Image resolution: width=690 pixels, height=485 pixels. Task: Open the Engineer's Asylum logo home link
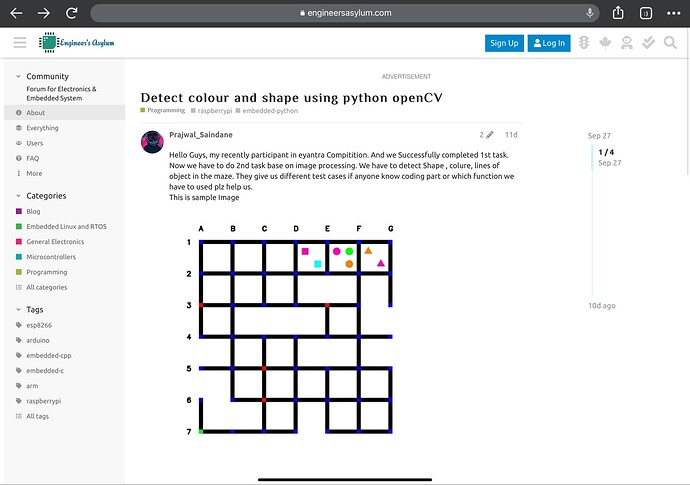click(77, 43)
